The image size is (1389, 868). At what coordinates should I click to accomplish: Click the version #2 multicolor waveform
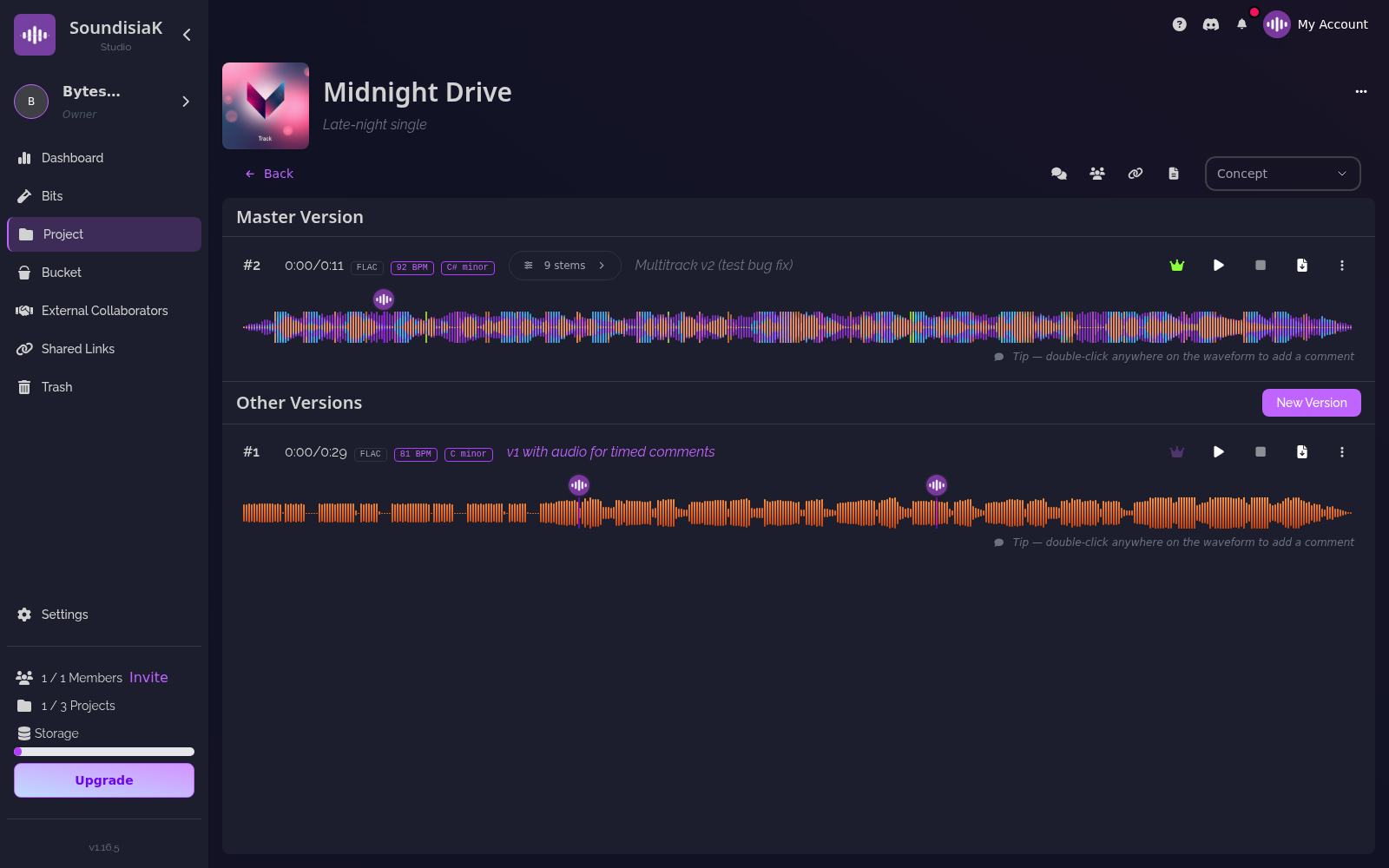click(x=798, y=327)
